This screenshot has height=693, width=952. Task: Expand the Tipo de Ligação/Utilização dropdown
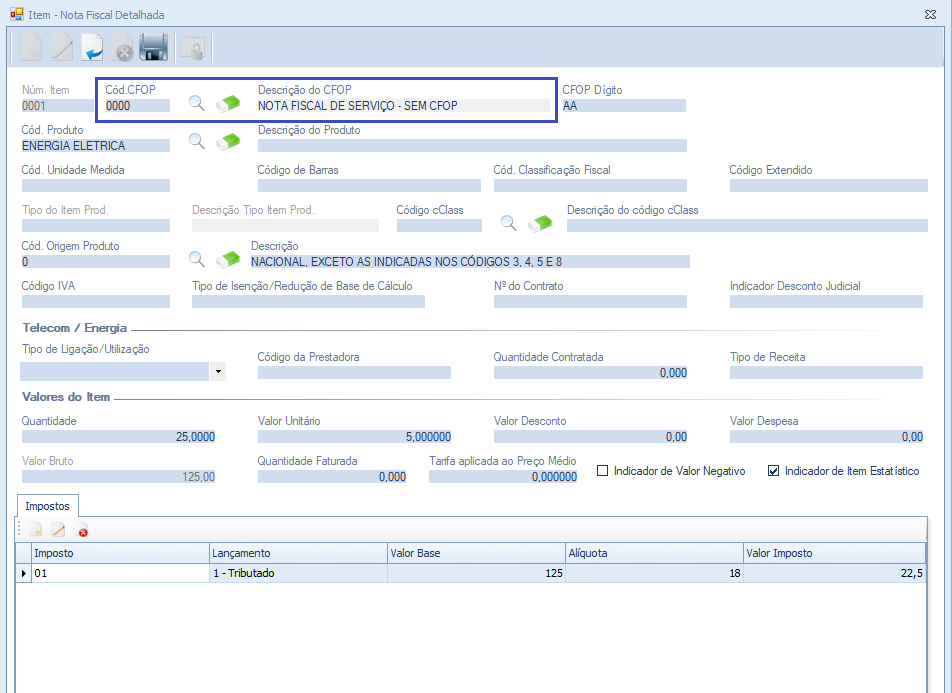218,372
